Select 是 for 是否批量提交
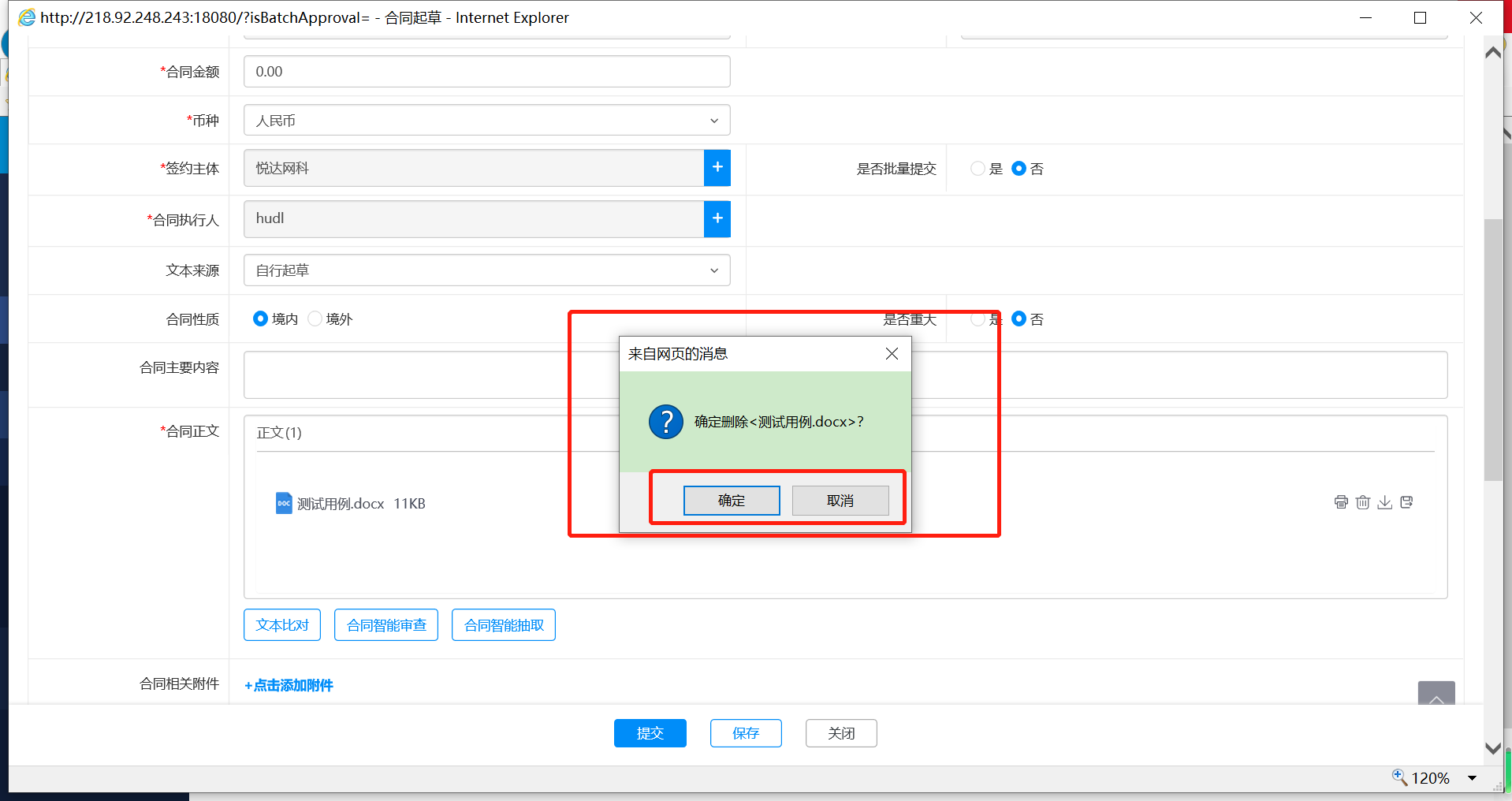The height and width of the screenshot is (801, 1512). coord(978,169)
